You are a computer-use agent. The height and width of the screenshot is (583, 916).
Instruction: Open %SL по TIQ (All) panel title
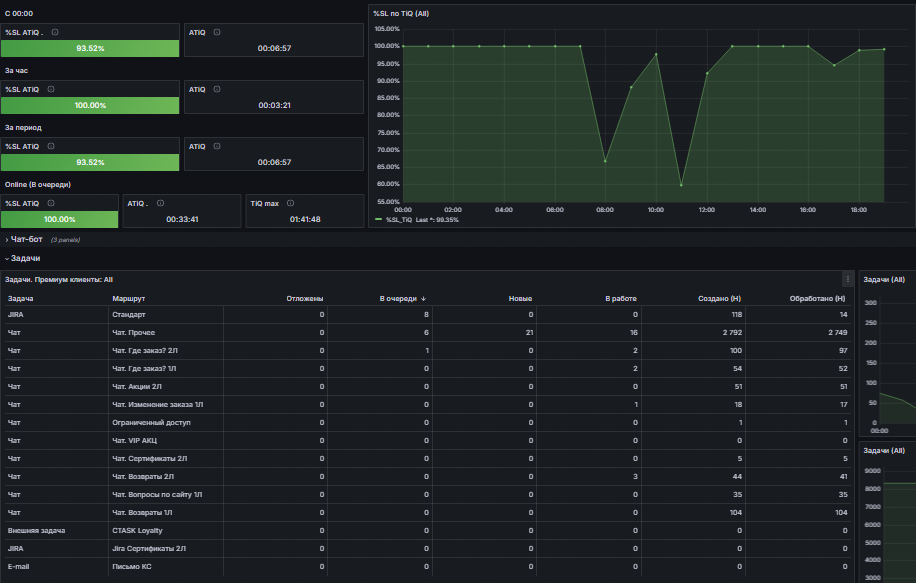pyautogui.click(x=401, y=13)
